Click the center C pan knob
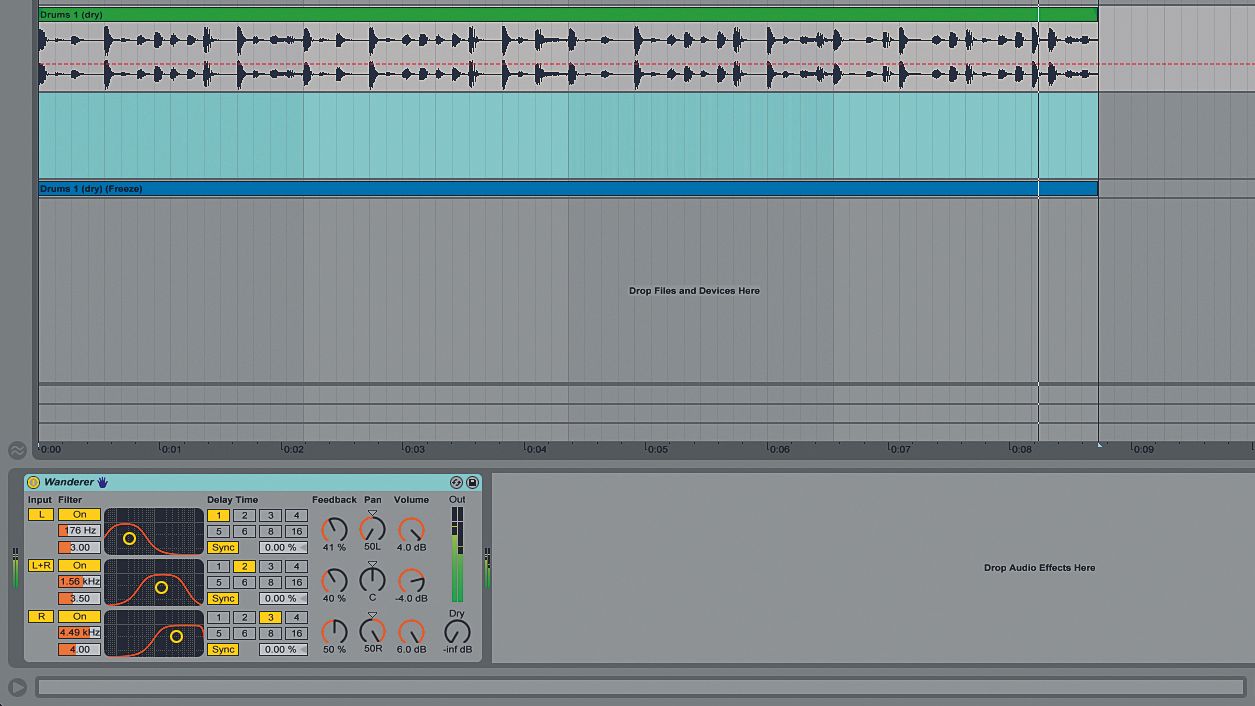Image resolution: width=1255 pixels, height=706 pixels. tap(372, 580)
